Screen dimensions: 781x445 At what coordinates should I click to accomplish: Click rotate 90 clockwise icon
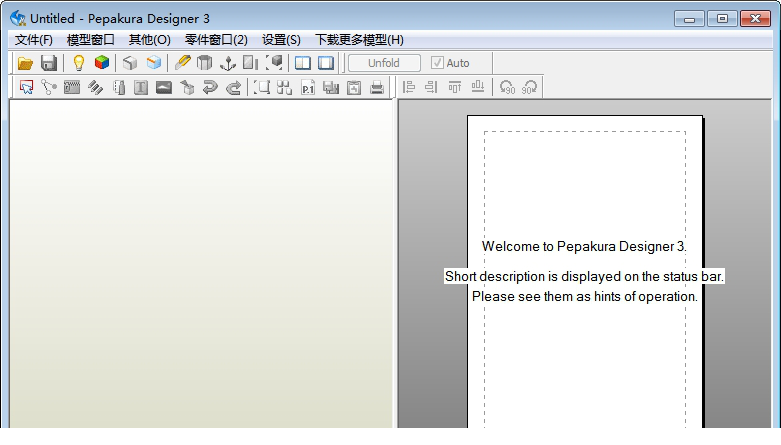coord(529,87)
